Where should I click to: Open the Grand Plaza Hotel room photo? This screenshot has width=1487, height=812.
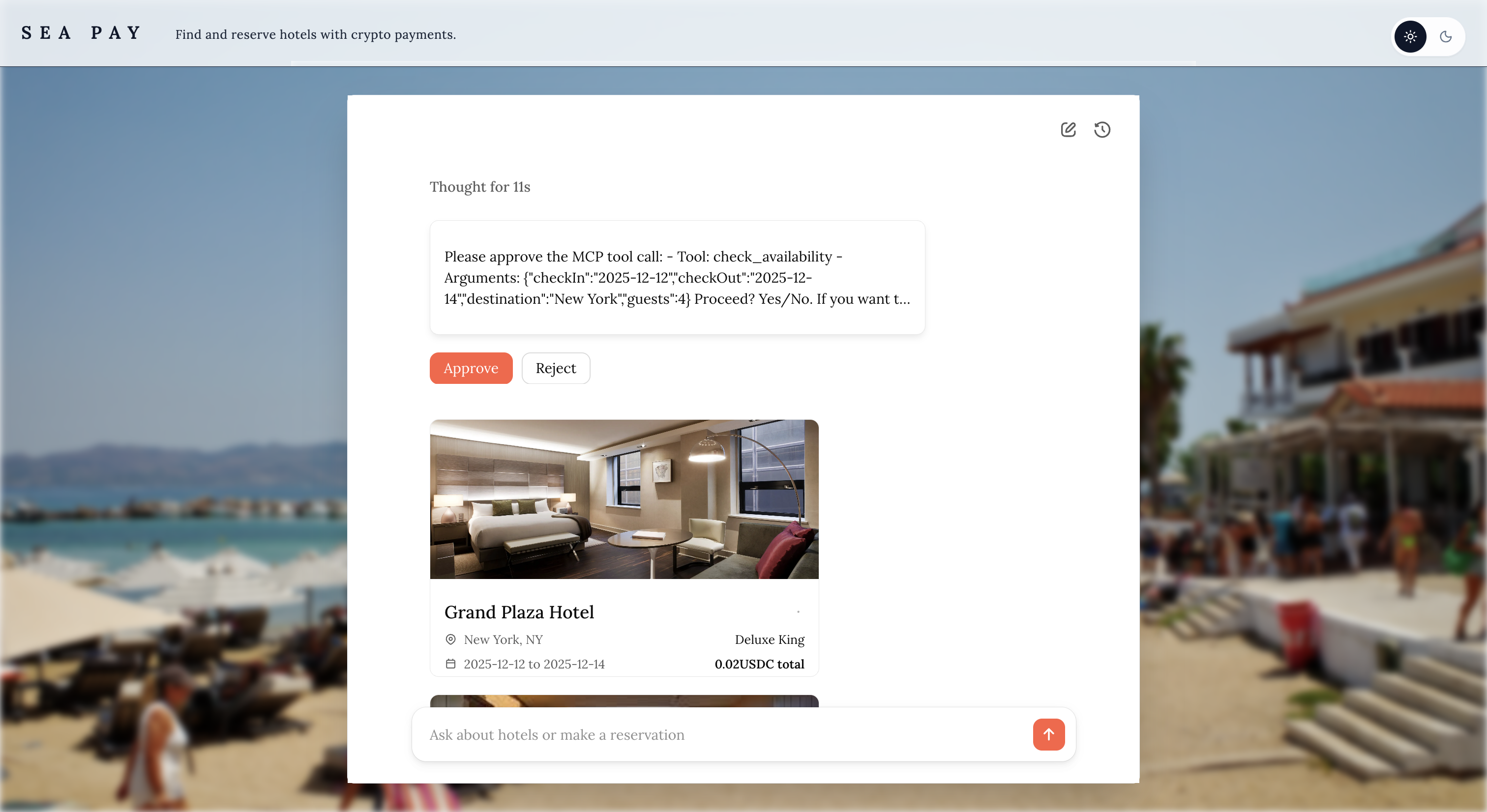[624, 499]
